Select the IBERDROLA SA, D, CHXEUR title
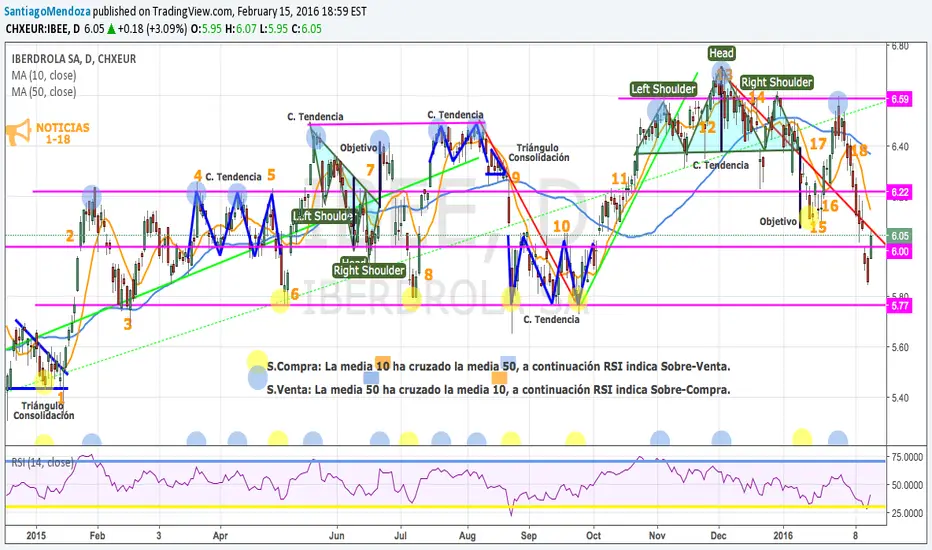This screenshot has width=932, height=550. coord(74,58)
